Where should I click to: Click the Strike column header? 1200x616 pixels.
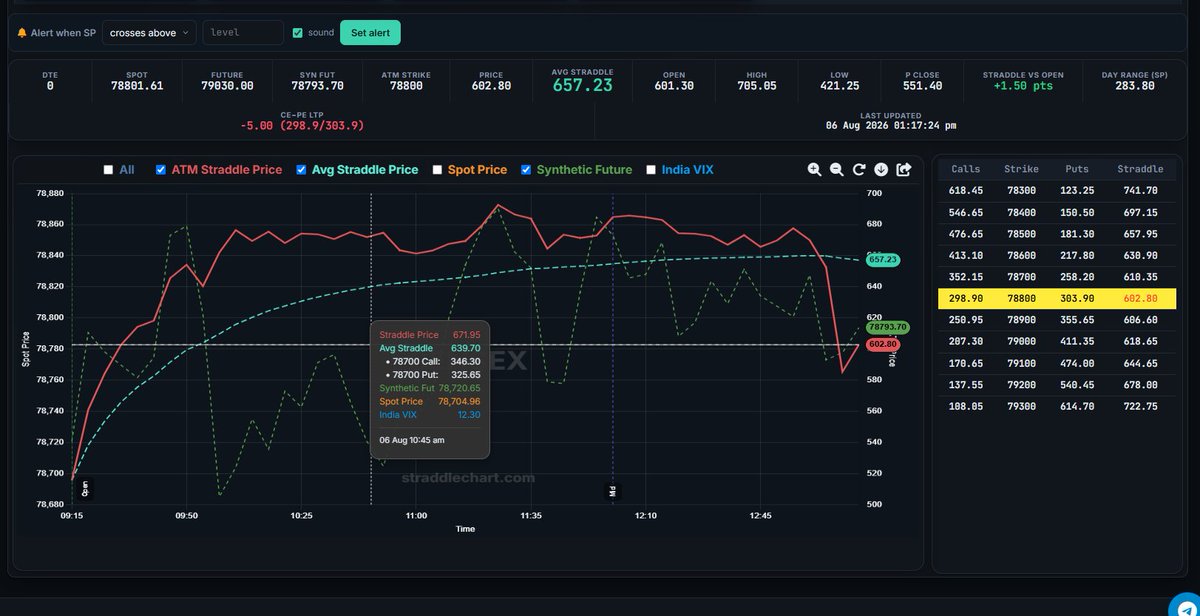pos(1022,169)
